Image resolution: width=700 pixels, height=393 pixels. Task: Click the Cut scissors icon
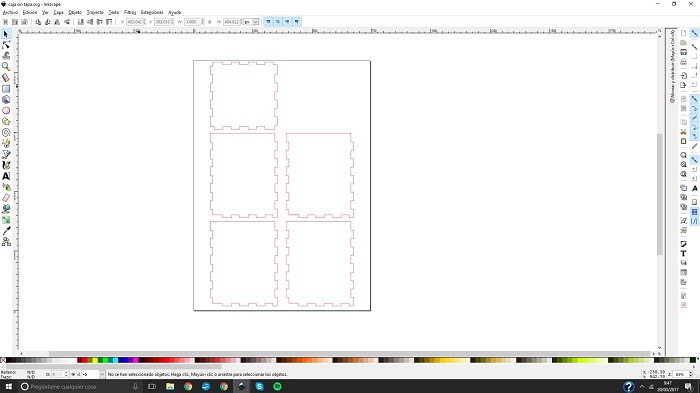(683, 132)
